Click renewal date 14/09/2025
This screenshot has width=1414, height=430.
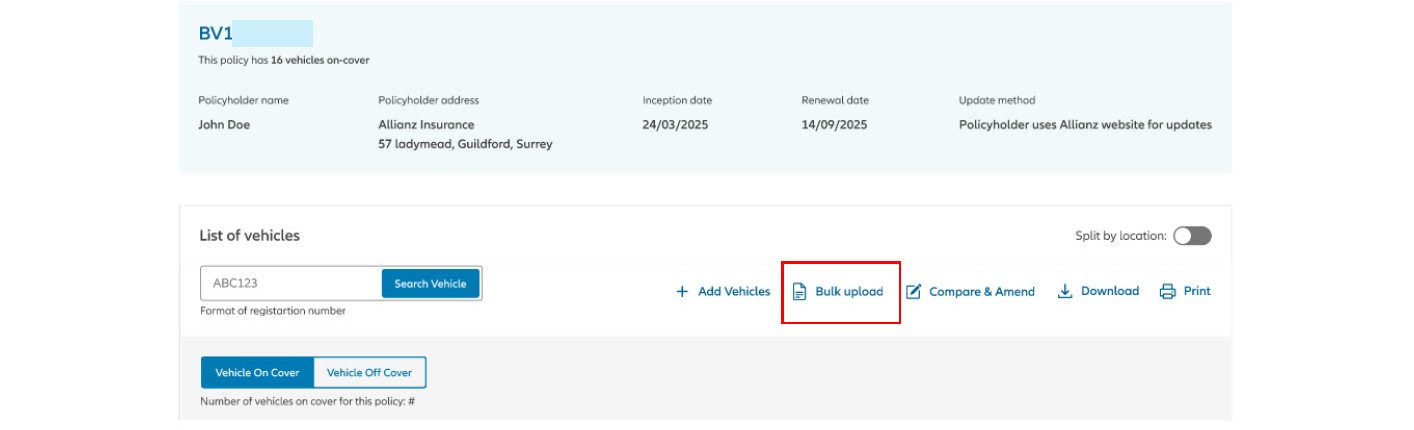click(x=834, y=125)
